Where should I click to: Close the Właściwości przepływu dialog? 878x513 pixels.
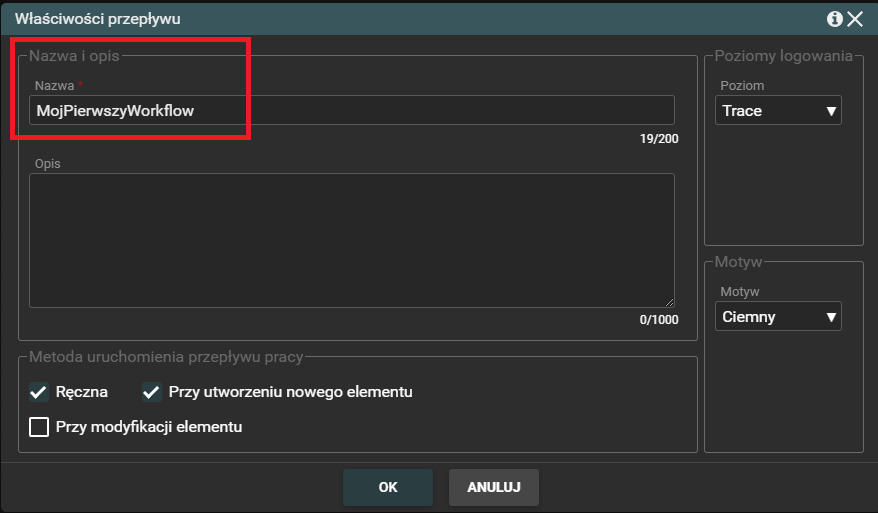click(x=855, y=19)
